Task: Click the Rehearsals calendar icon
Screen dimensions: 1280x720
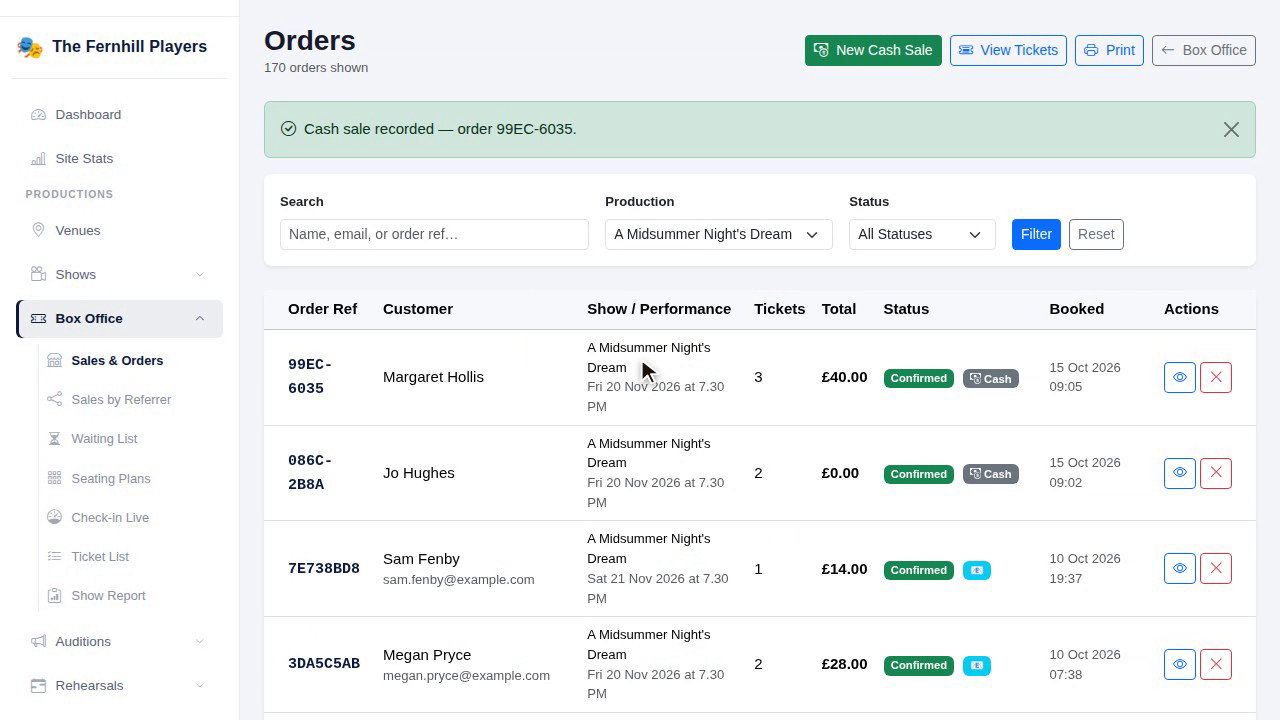Action: (x=38, y=686)
